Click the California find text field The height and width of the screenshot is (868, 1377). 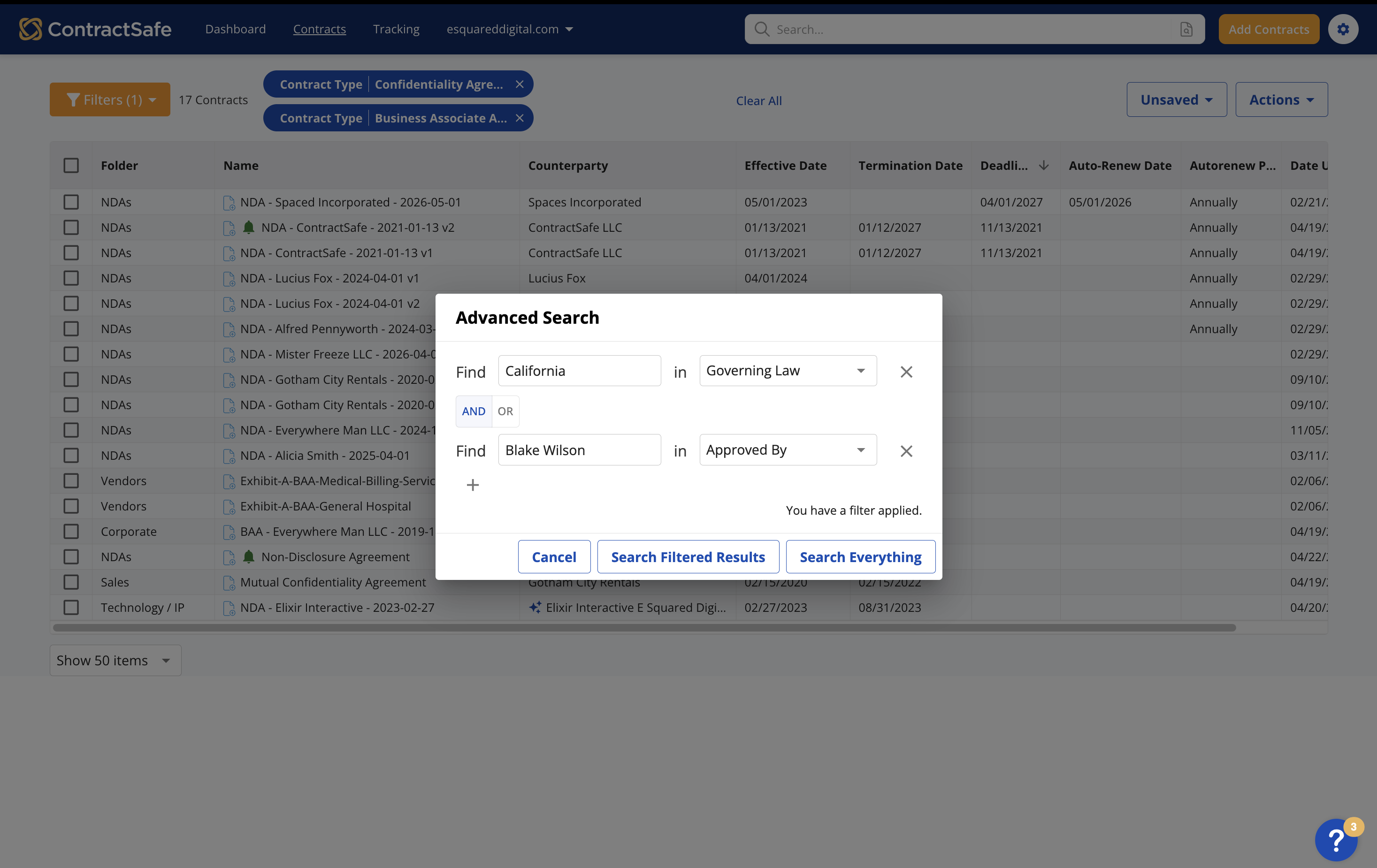579,371
